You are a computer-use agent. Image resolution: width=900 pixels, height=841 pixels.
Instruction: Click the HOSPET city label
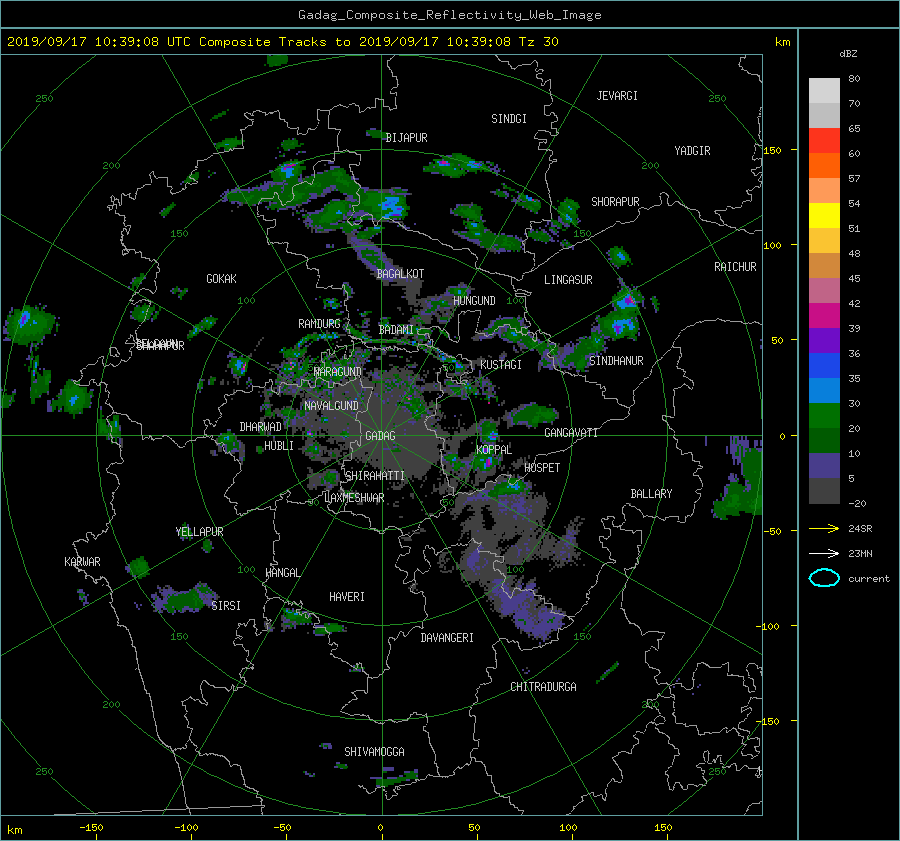(x=542, y=468)
